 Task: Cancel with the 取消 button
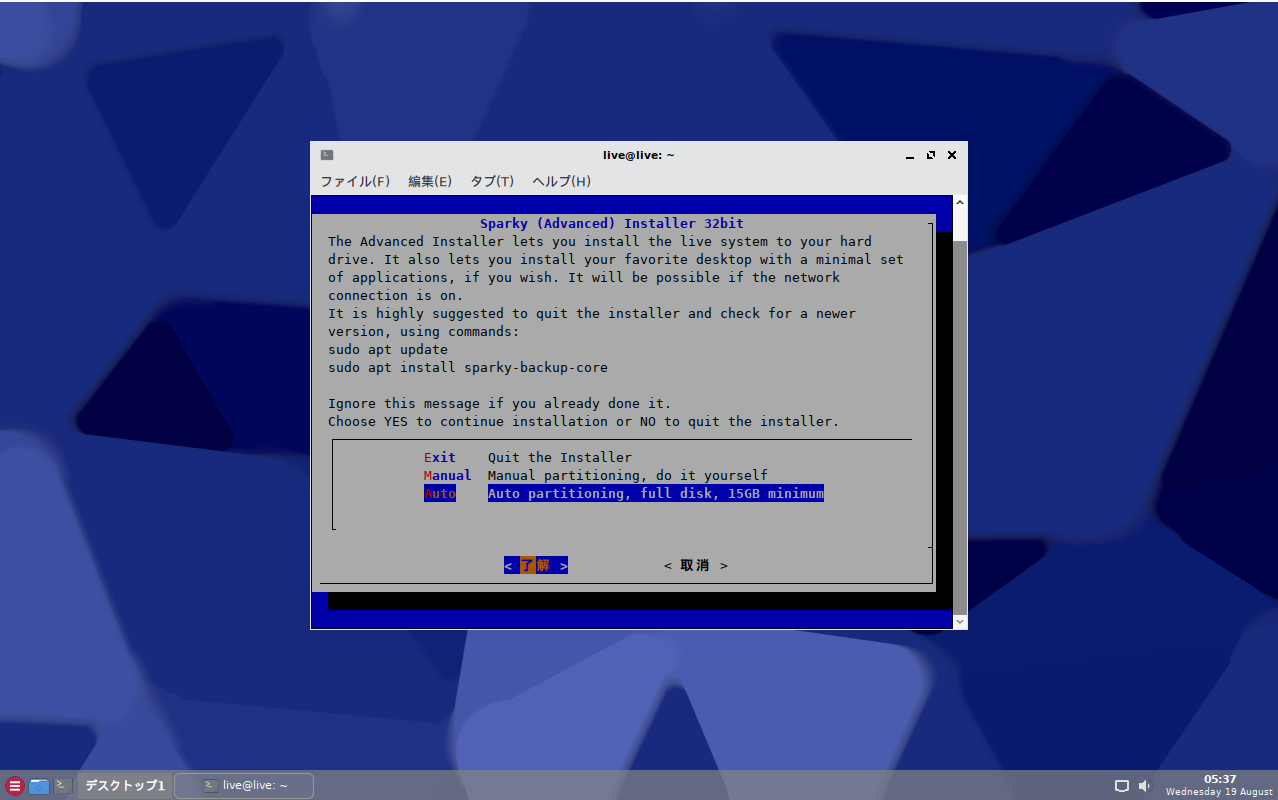pyautogui.click(x=695, y=566)
